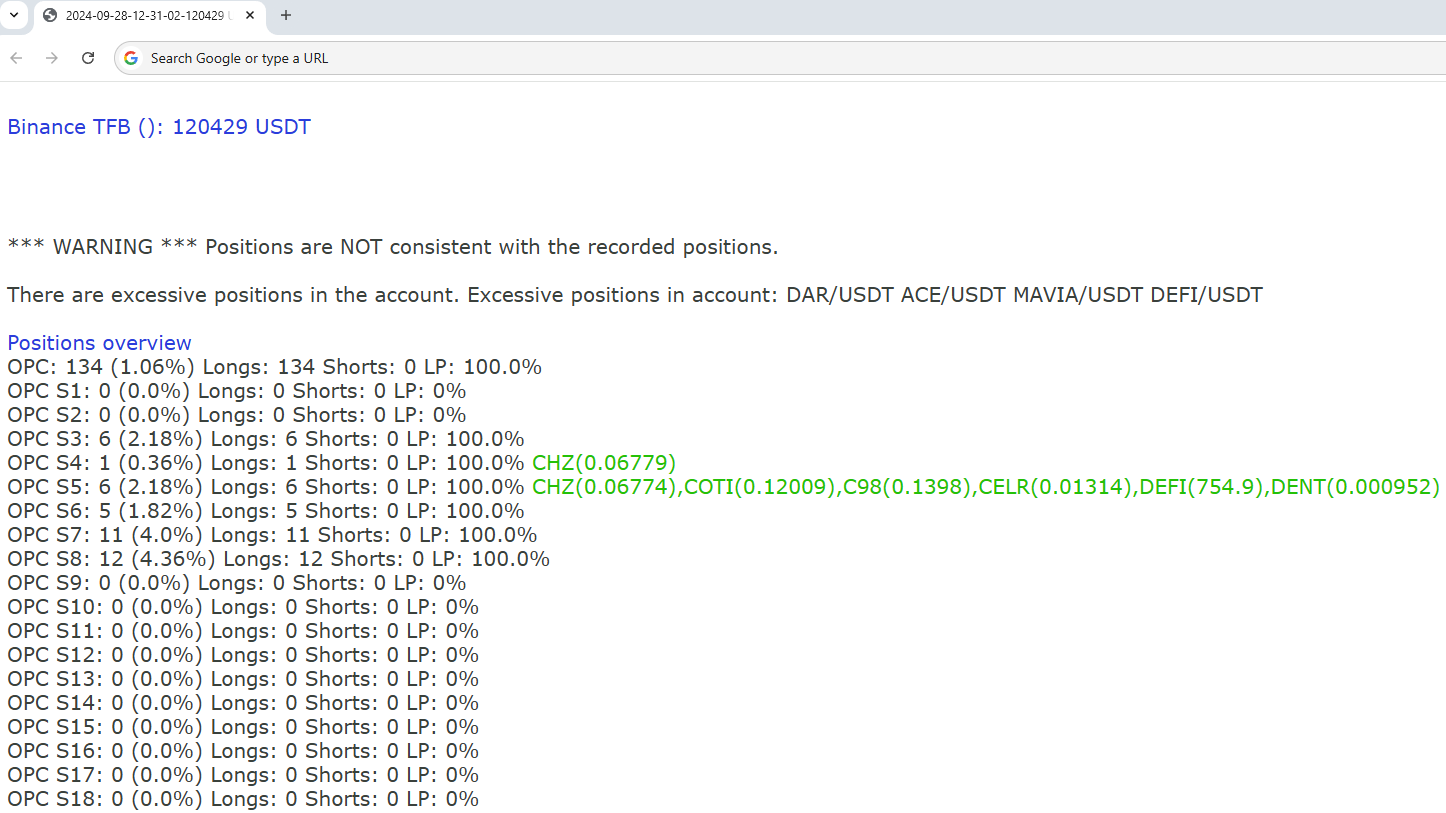
Task: Reload the current page
Action: (x=88, y=58)
